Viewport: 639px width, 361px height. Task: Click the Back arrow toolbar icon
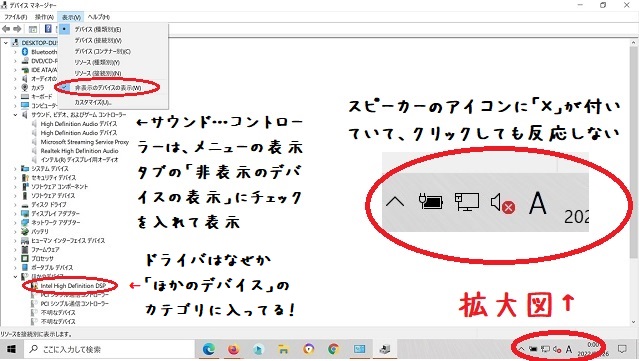coord(6,29)
